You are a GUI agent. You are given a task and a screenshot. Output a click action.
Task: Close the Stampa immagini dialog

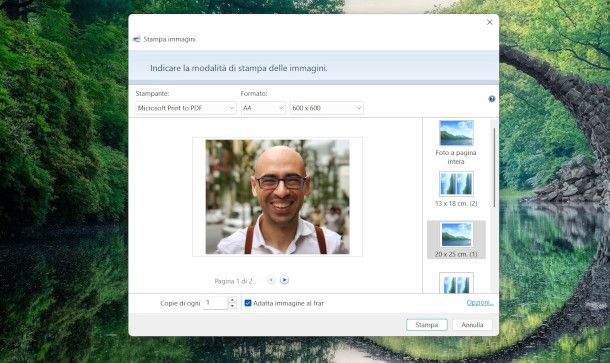[x=489, y=22]
